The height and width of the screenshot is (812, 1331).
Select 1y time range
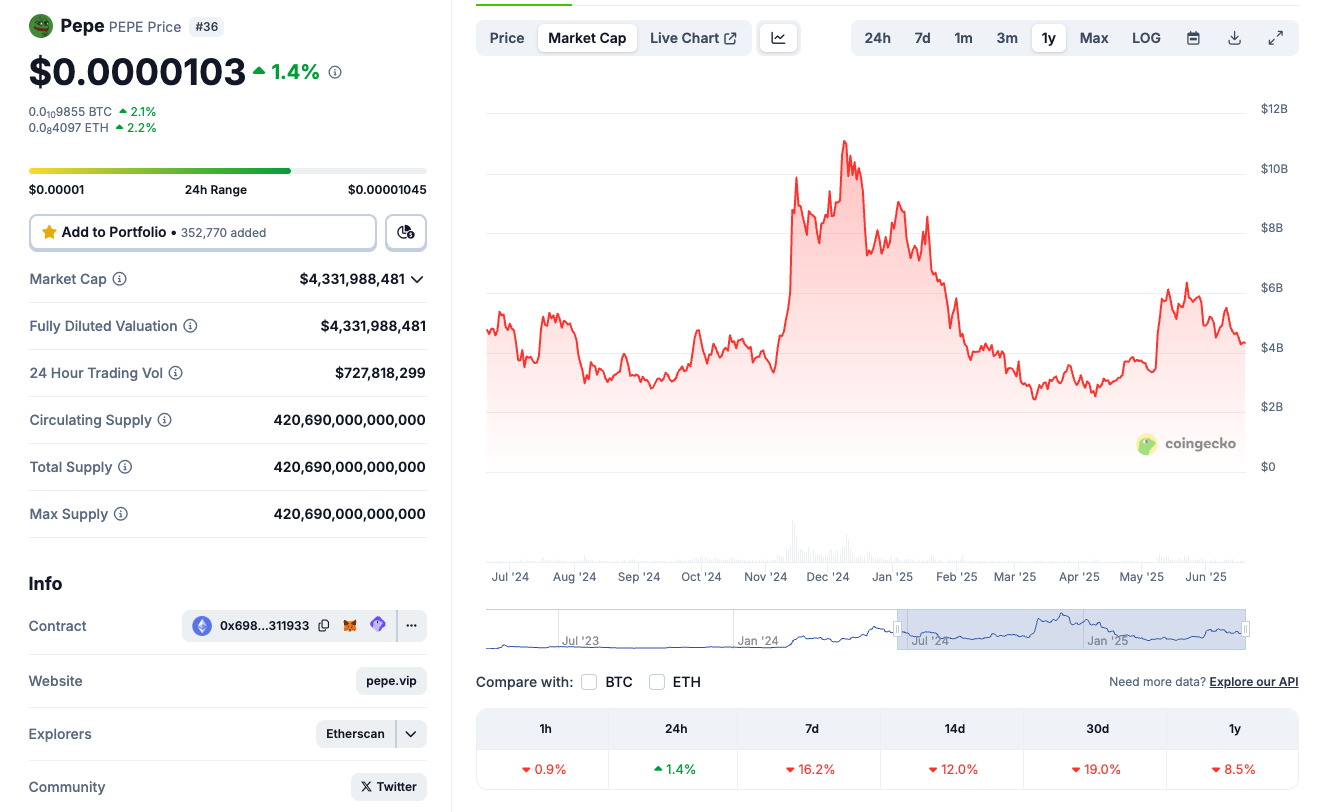[1048, 38]
